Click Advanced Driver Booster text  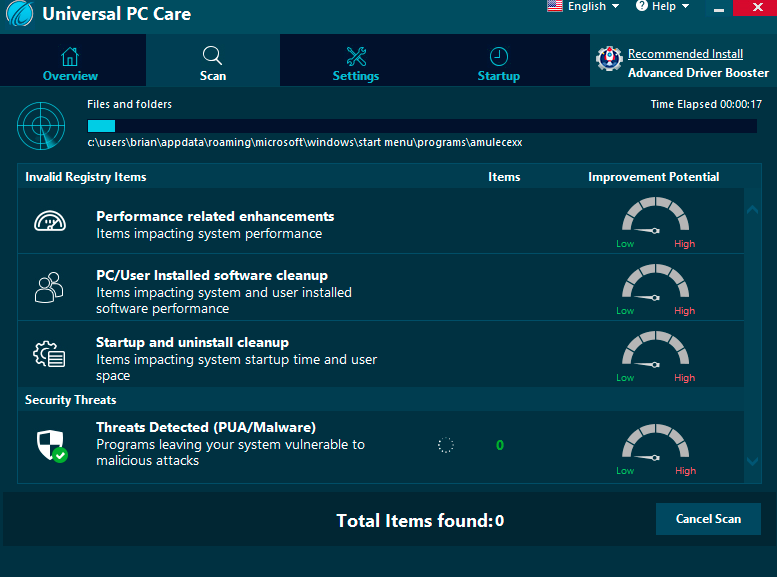point(698,73)
